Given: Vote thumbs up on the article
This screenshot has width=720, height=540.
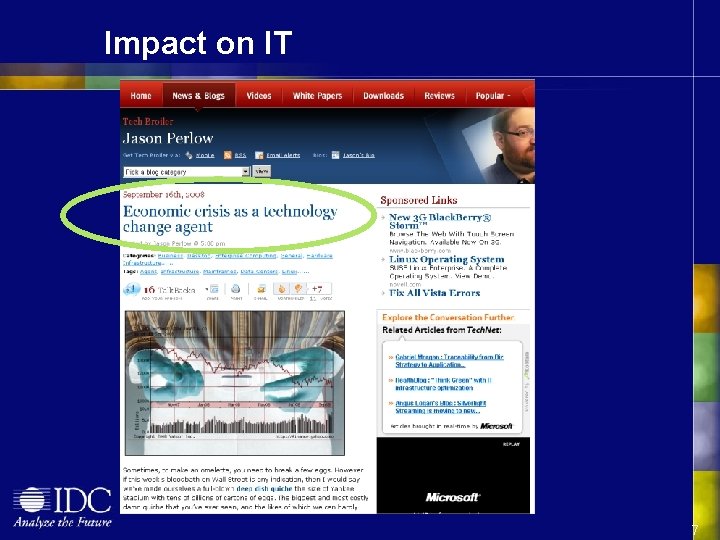Looking at the screenshot, I should click(281, 289).
